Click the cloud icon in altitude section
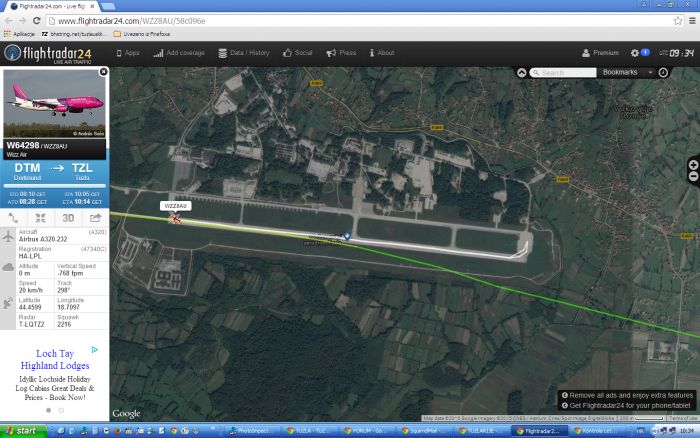The height and width of the screenshot is (438, 700). [8, 267]
